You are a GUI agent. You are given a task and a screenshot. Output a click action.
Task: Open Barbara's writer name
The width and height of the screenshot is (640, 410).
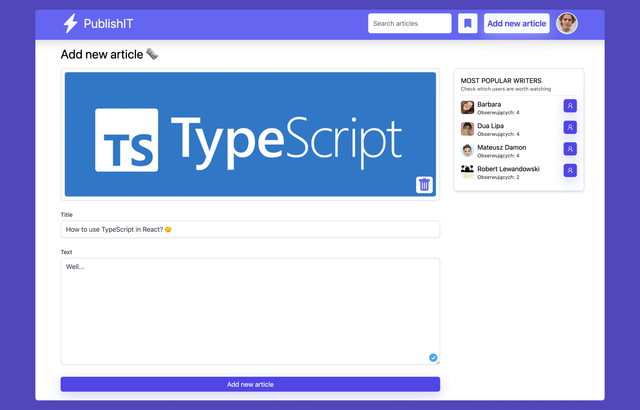pyautogui.click(x=489, y=104)
